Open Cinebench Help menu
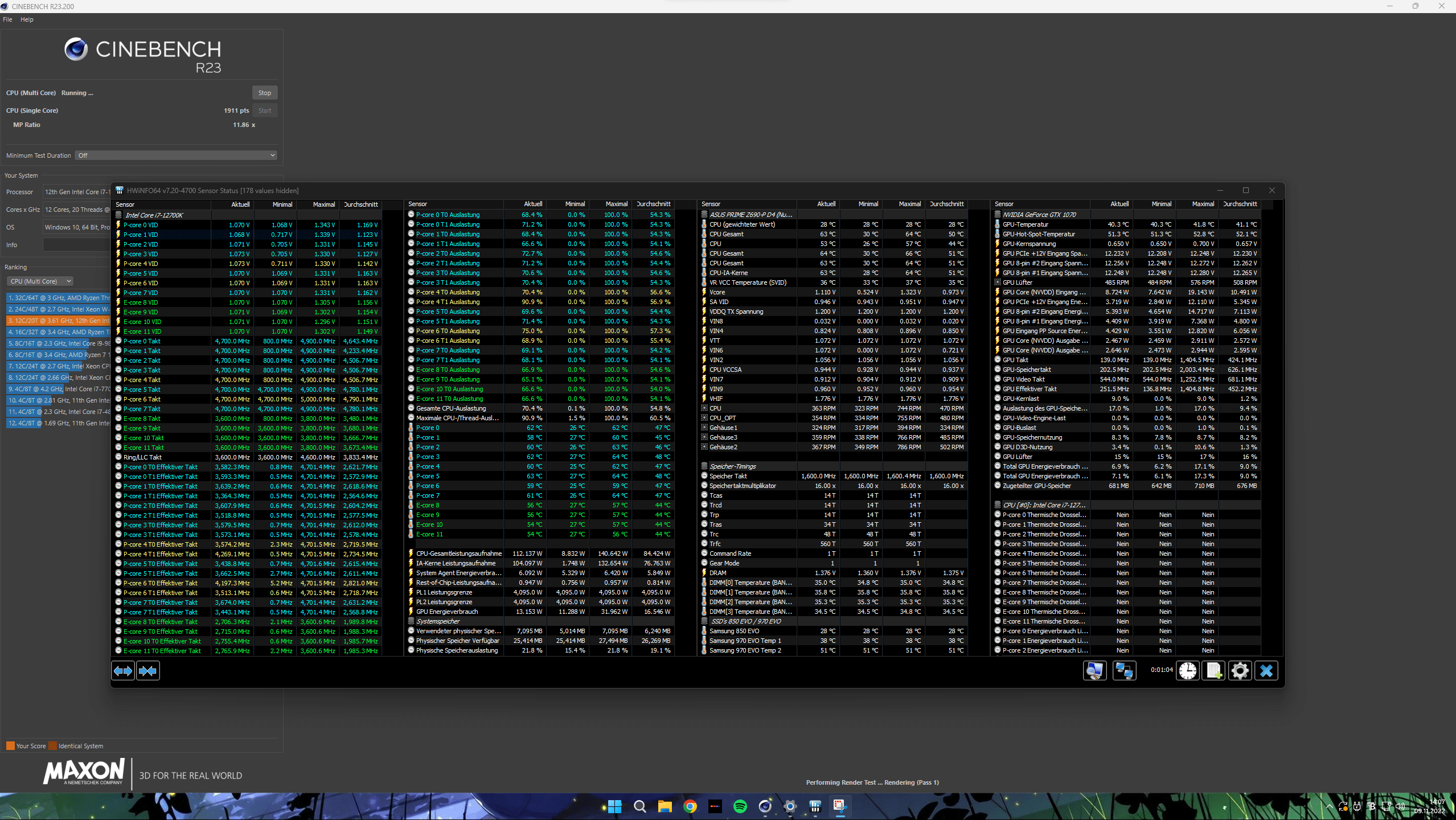The height and width of the screenshot is (820, 1456). point(27,19)
